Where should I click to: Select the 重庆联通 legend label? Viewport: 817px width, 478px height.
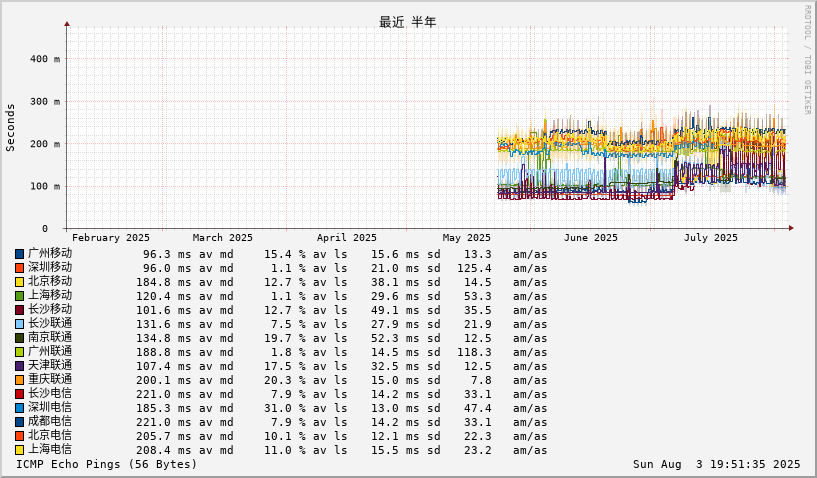[x=50, y=380]
